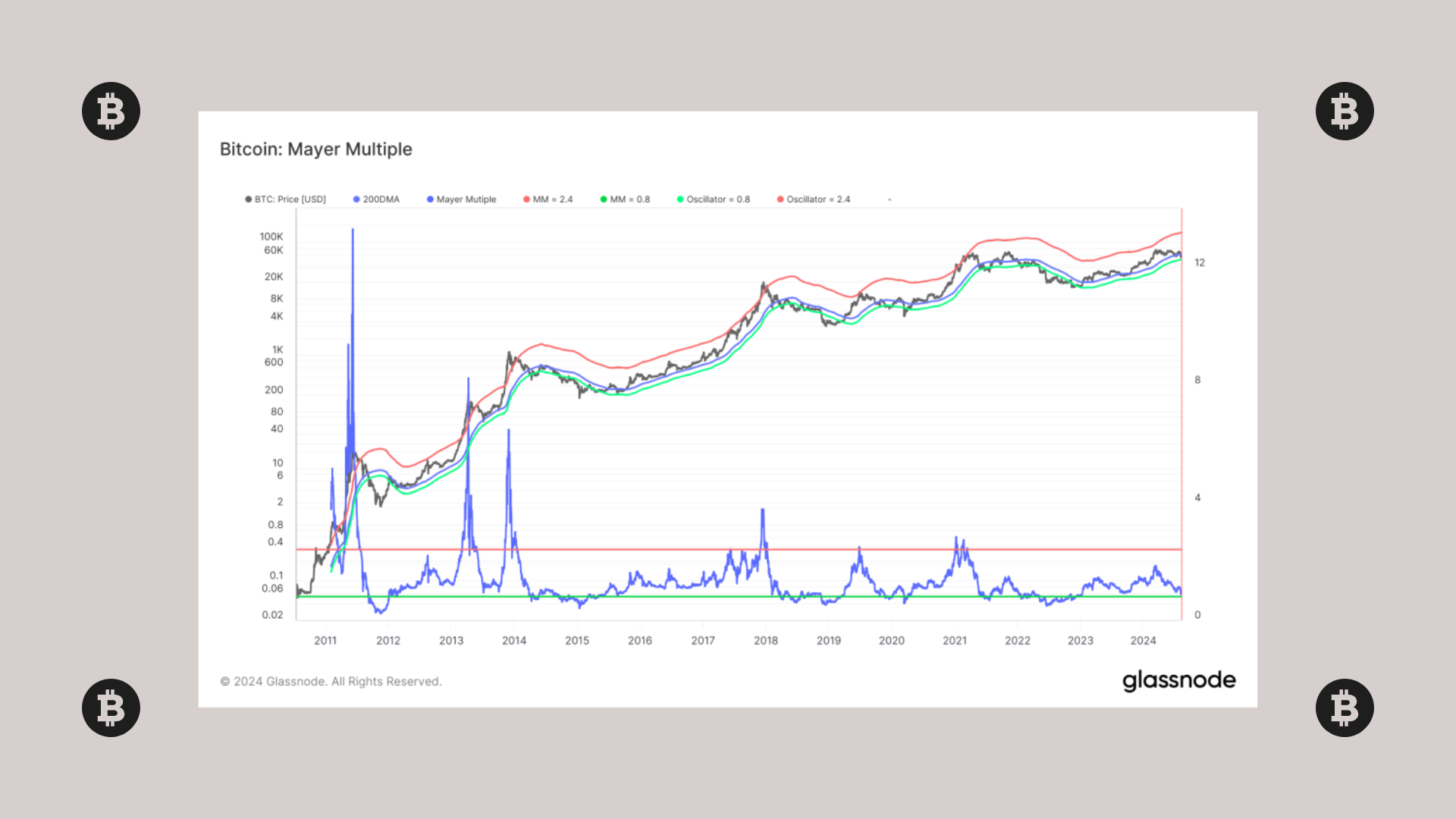Click the chart title Bitcoin: Mayer Multiple
Viewport: 1456px width, 819px height.
(x=315, y=149)
